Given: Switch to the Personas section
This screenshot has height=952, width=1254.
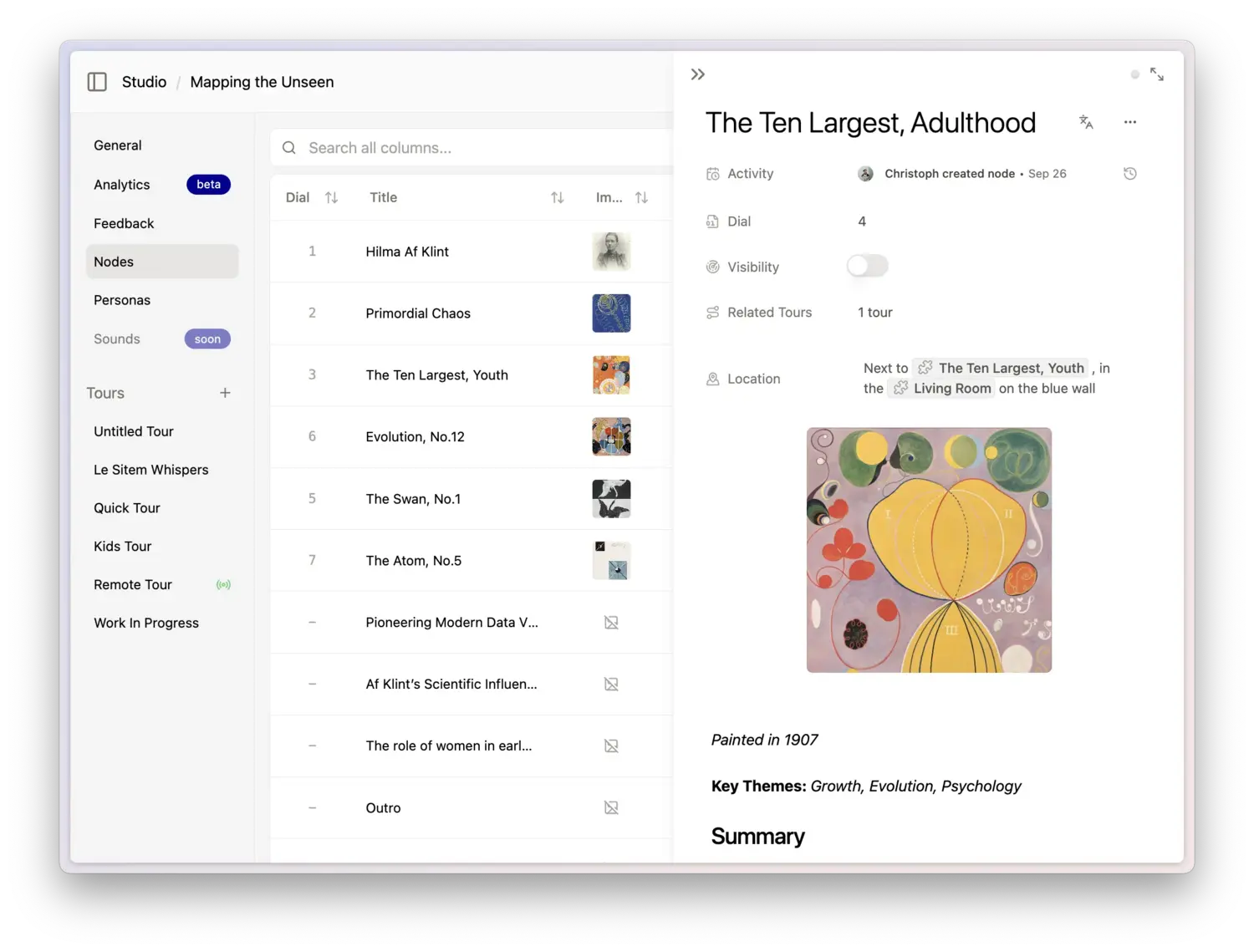Looking at the screenshot, I should point(122,299).
